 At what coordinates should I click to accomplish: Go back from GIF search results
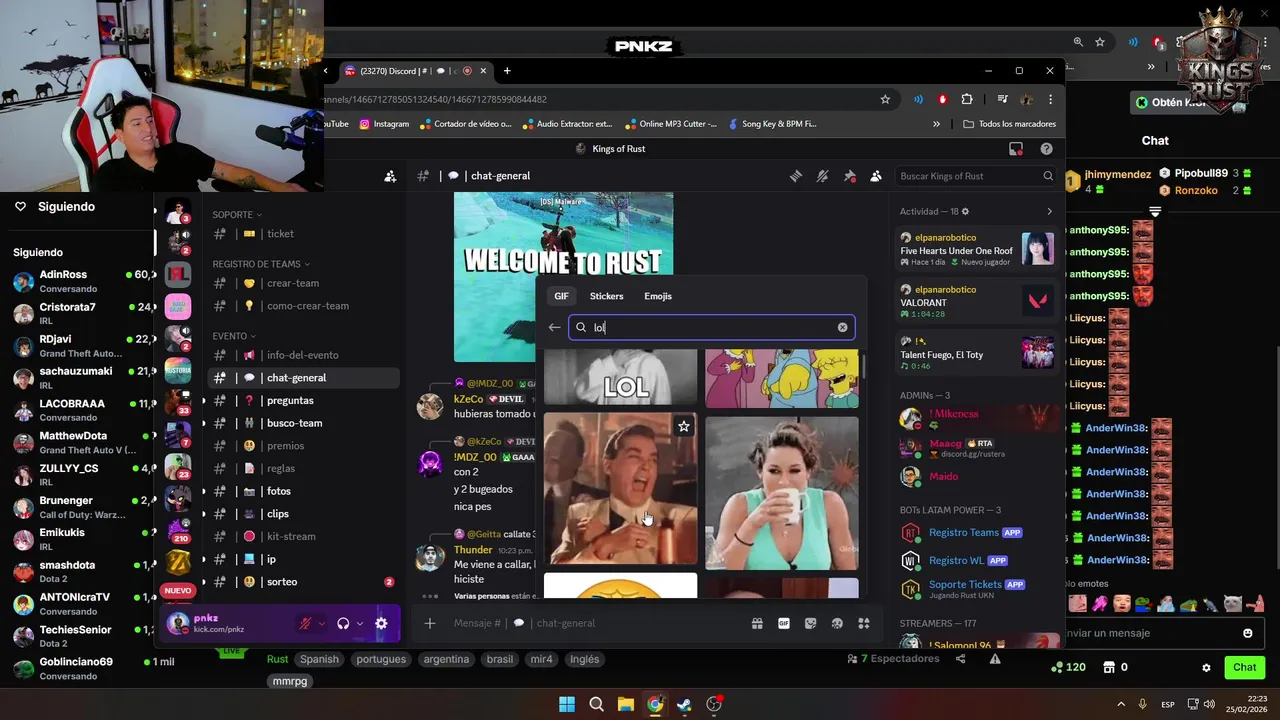click(554, 327)
